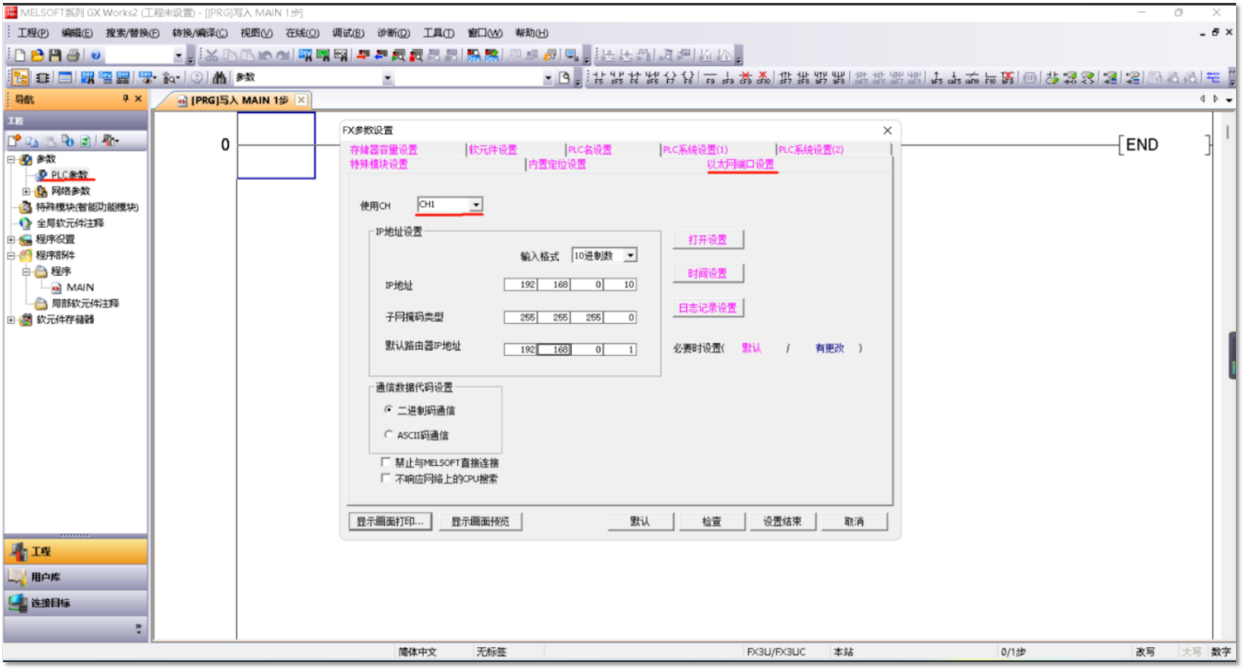Save the project with the floppy disk icon
This screenshot has width=1245, height=671.
pyautogui.click(x=54, y=56)
